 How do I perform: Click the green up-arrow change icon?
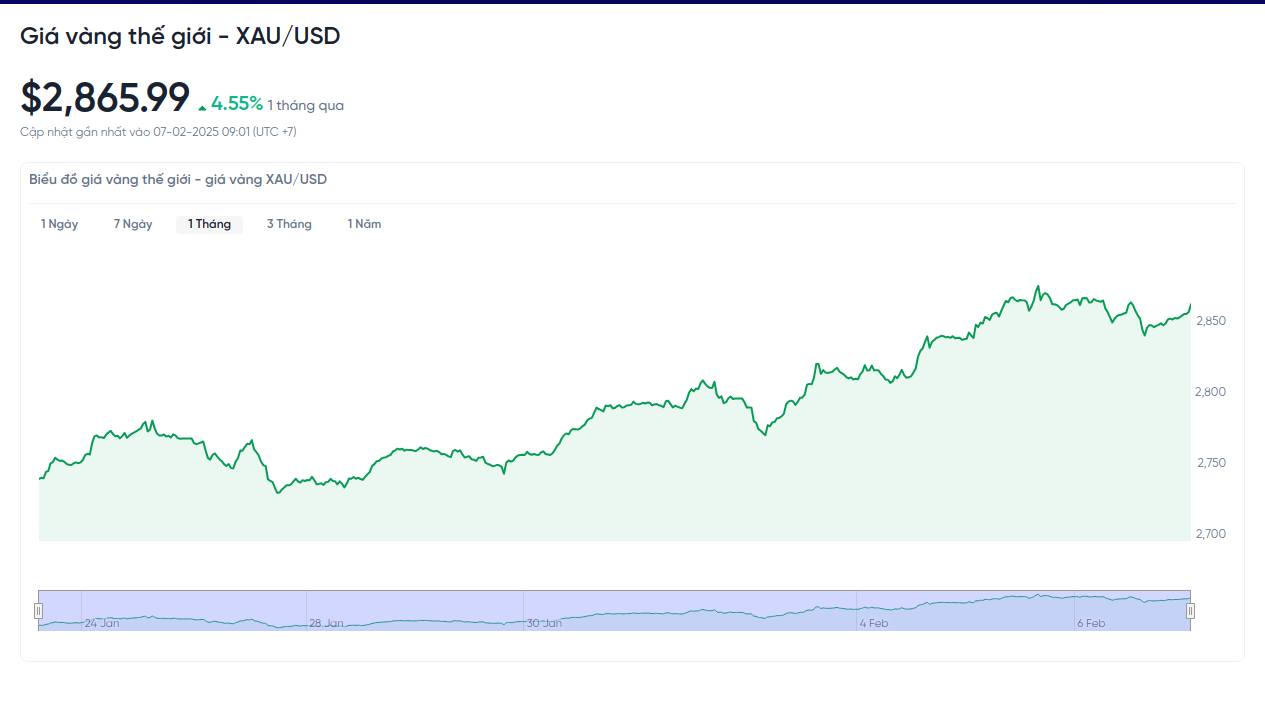pos(202,107)
